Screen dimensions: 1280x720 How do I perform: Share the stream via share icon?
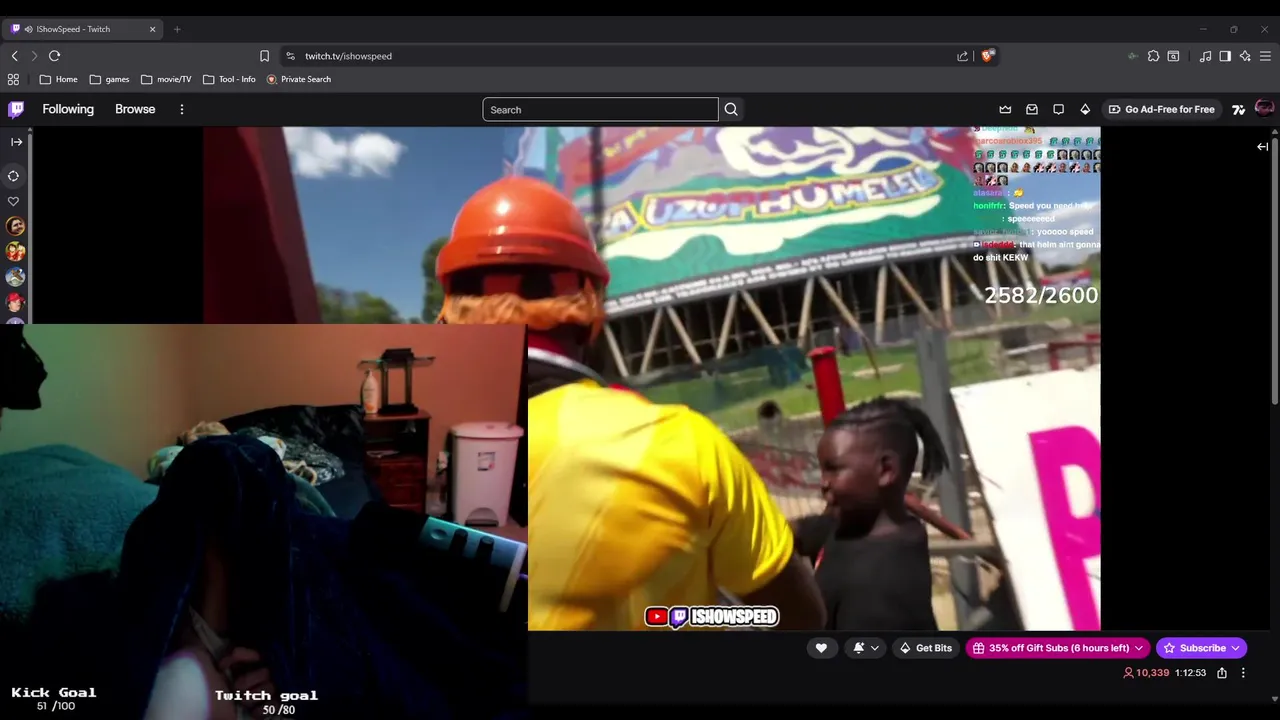(1222, 673)
